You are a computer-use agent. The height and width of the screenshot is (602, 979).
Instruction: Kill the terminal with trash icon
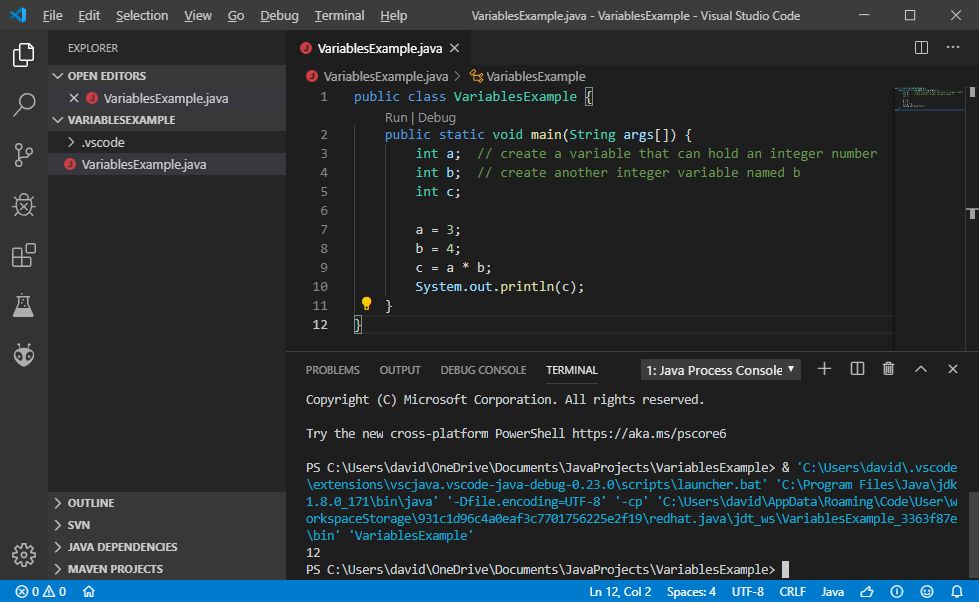(888, 369)
